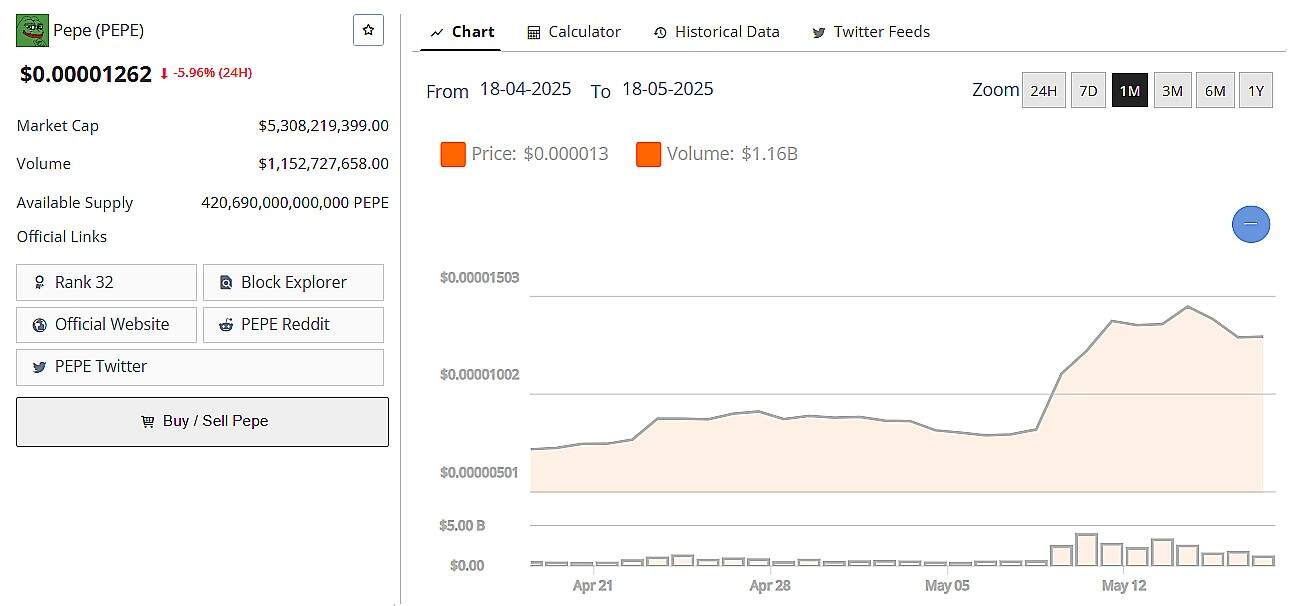Toggle the Price series legend swatch
The image size is (1292, 606).
[x=453, y=154]
